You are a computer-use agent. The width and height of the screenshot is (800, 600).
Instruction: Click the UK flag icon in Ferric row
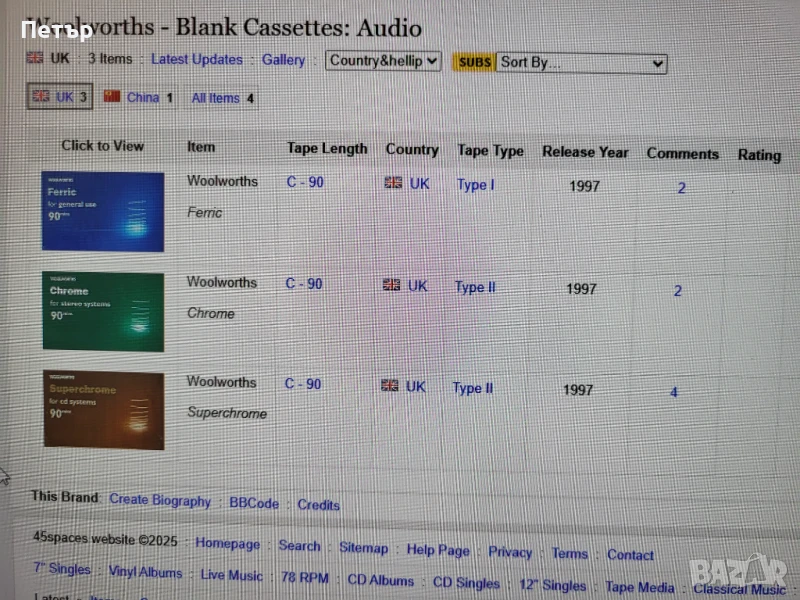pyautogui.click(x=393, y=183)
